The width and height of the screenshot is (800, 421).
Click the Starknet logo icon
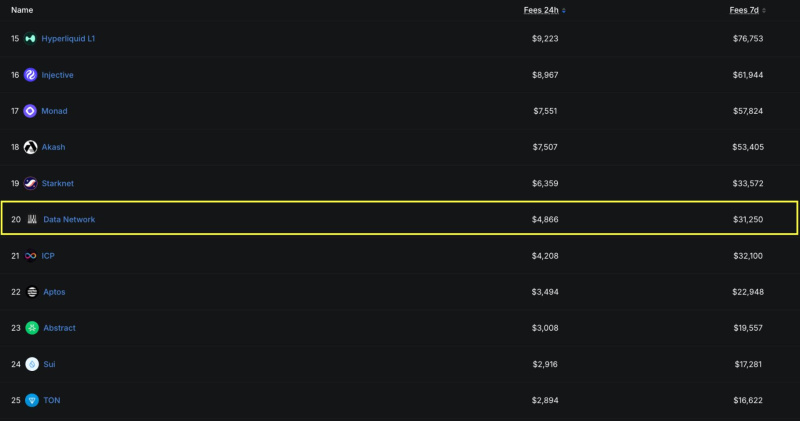coord(30,183)
